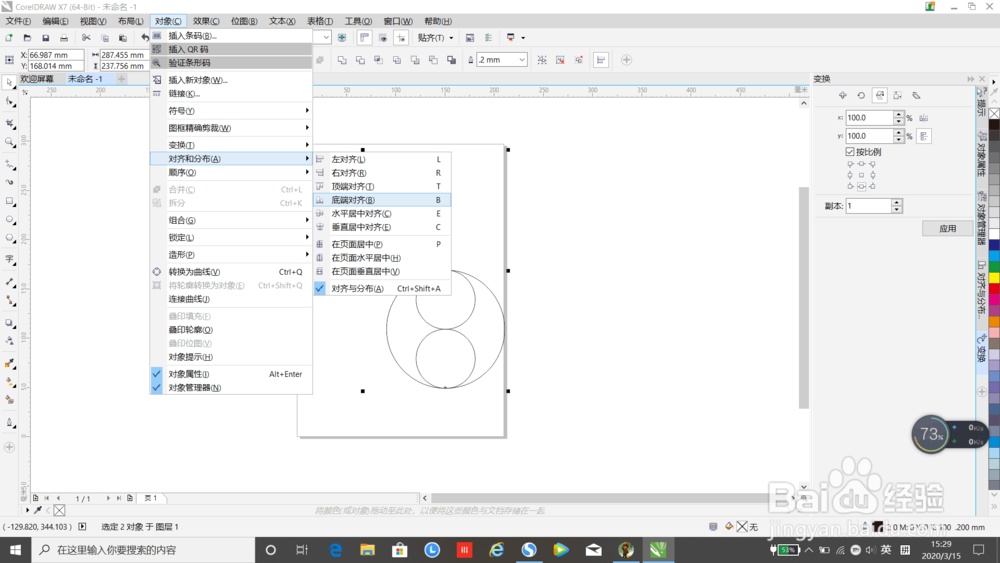Uncheck the 按比例 proportional checkbox
Screen dimensions: 1000x563
[x=849, y=152]
